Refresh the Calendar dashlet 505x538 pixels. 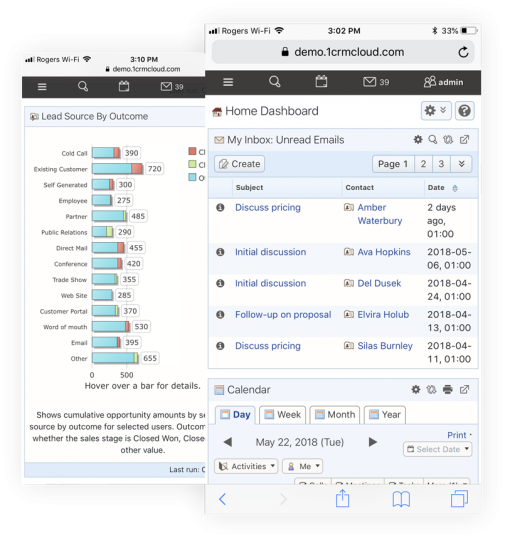click(431, 389)
